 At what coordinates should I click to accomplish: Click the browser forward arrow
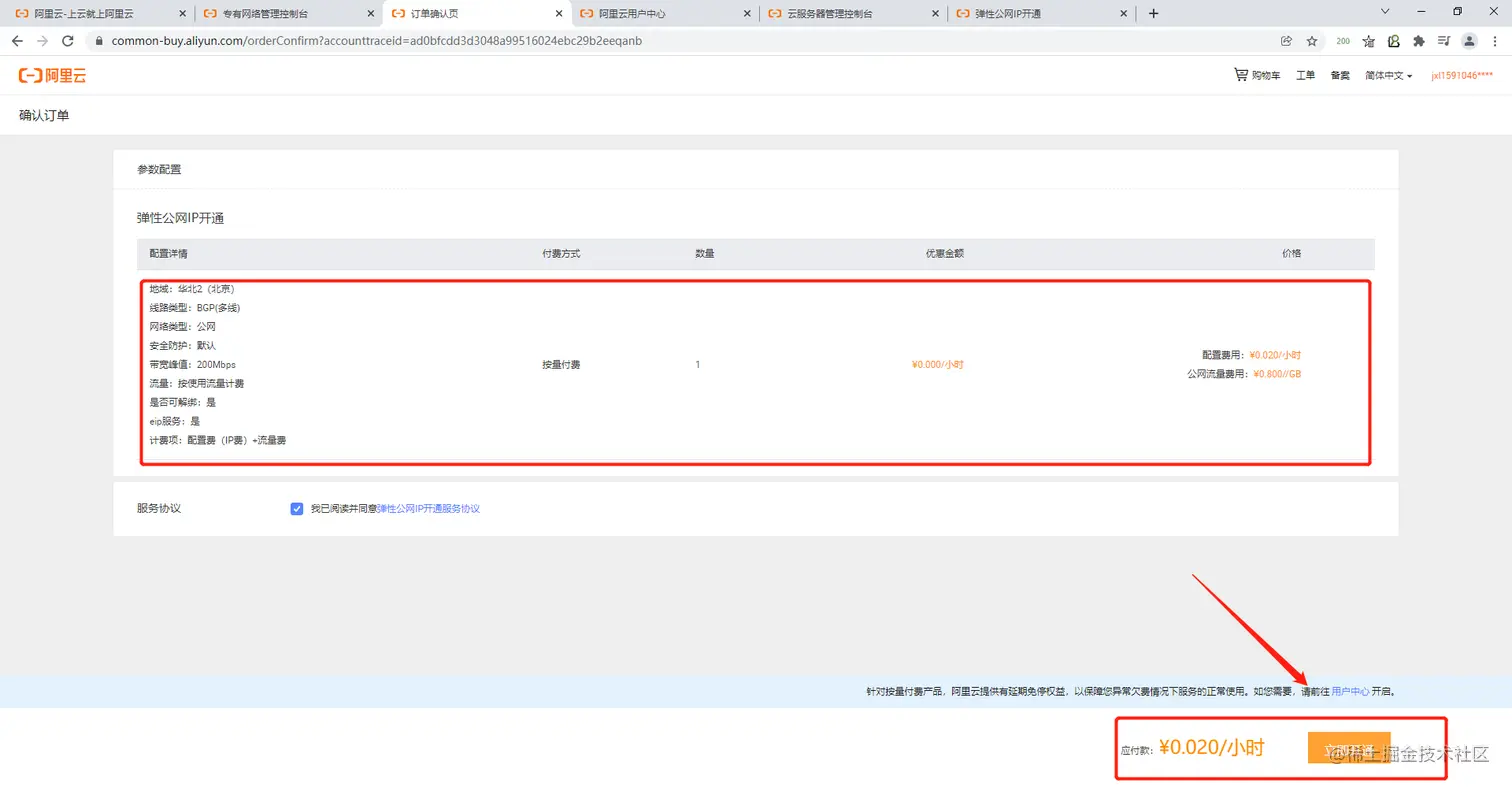click(x=42, y=41)
